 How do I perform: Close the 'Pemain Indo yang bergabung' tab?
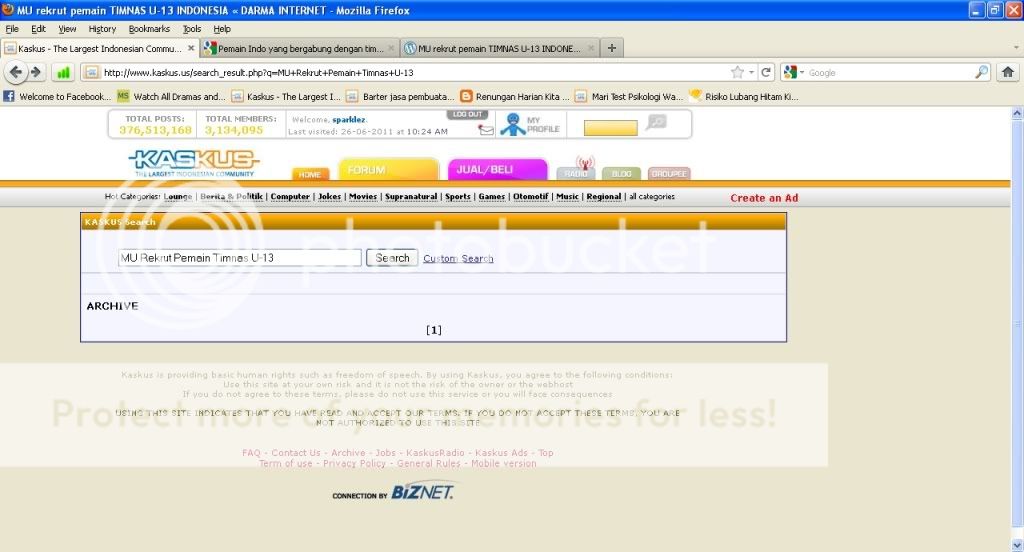pos(391,48)
